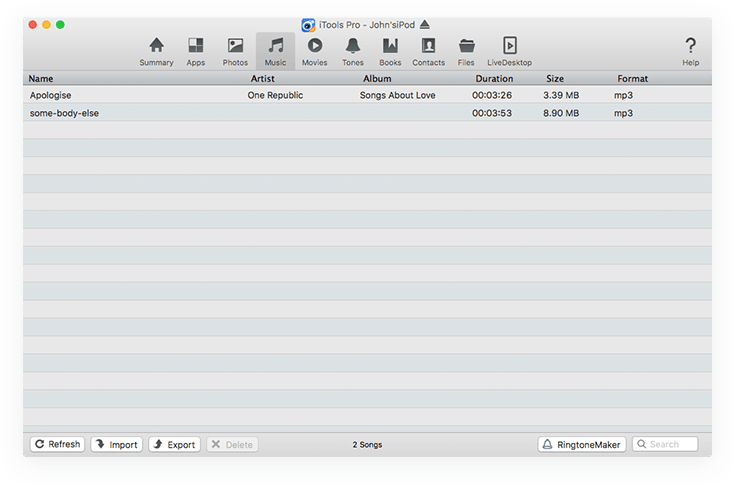735x486 pixels.
Task: Click the duration 00:03:53
Action: coord(492,113)
